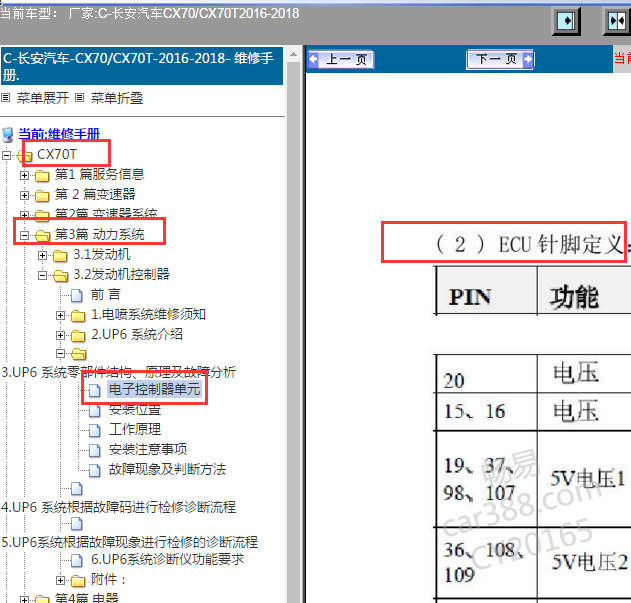This screenshot has width=631, height=603.
Task: Expand the 附件： node
Action: (60, 580)
